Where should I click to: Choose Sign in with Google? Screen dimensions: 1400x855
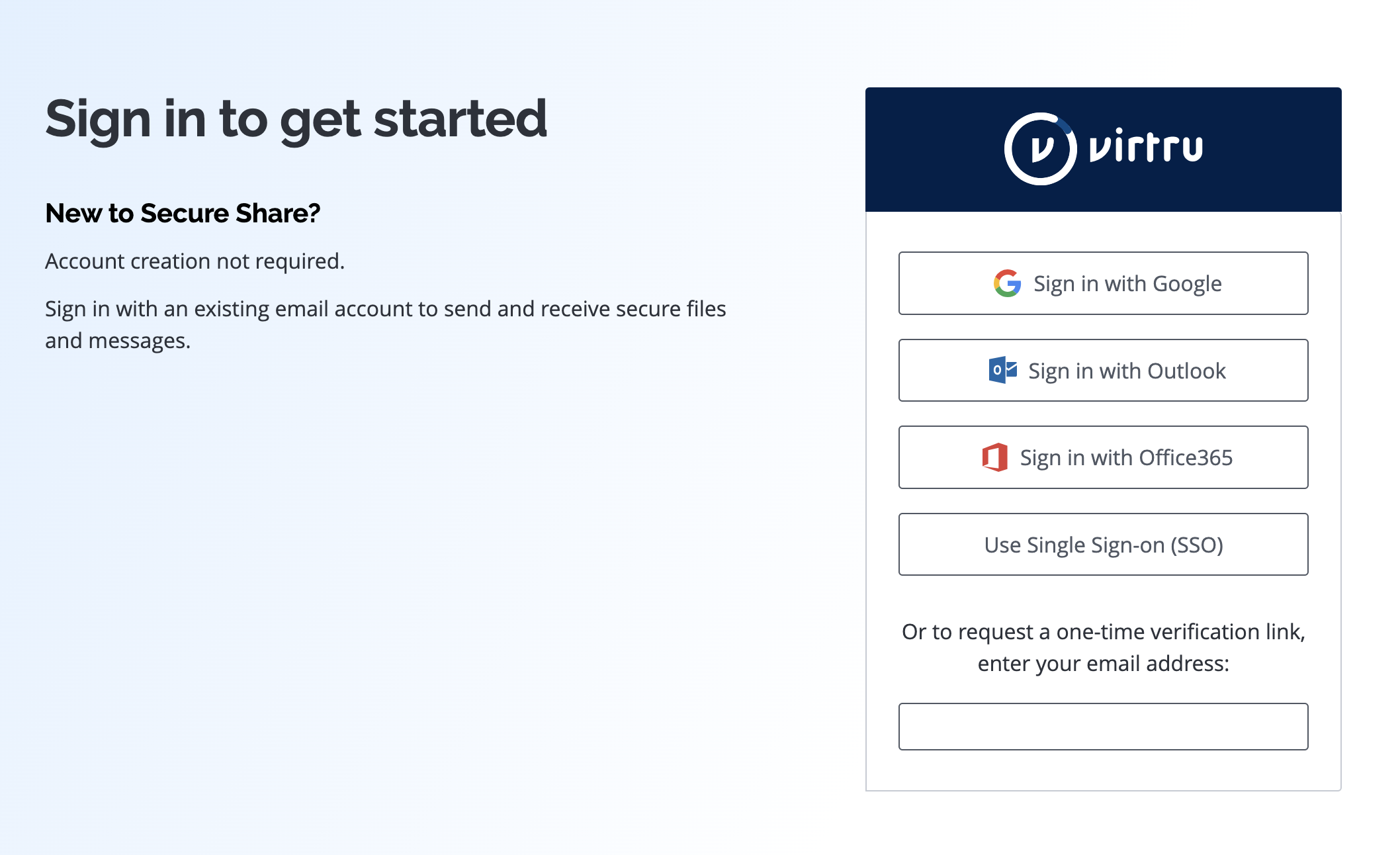tap(1104, 283)
